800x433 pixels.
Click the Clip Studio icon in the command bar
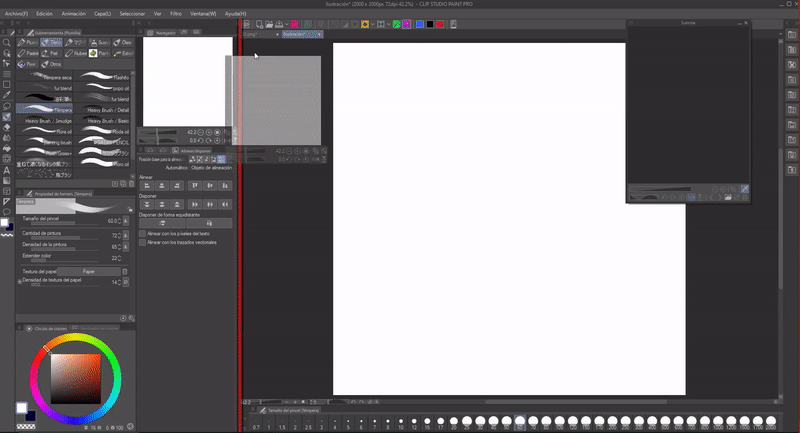[246, 24]
